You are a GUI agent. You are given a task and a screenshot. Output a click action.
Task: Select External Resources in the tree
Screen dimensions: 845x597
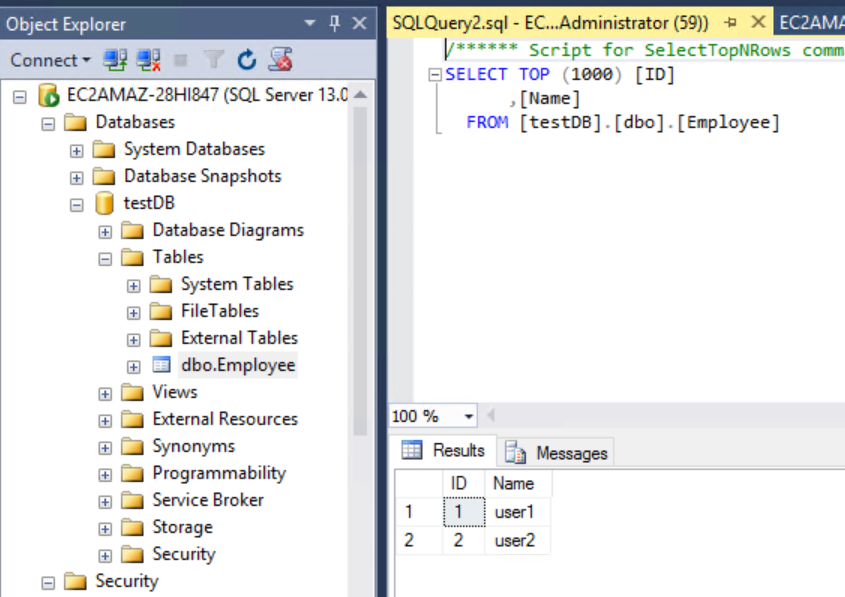coord(225,419)
